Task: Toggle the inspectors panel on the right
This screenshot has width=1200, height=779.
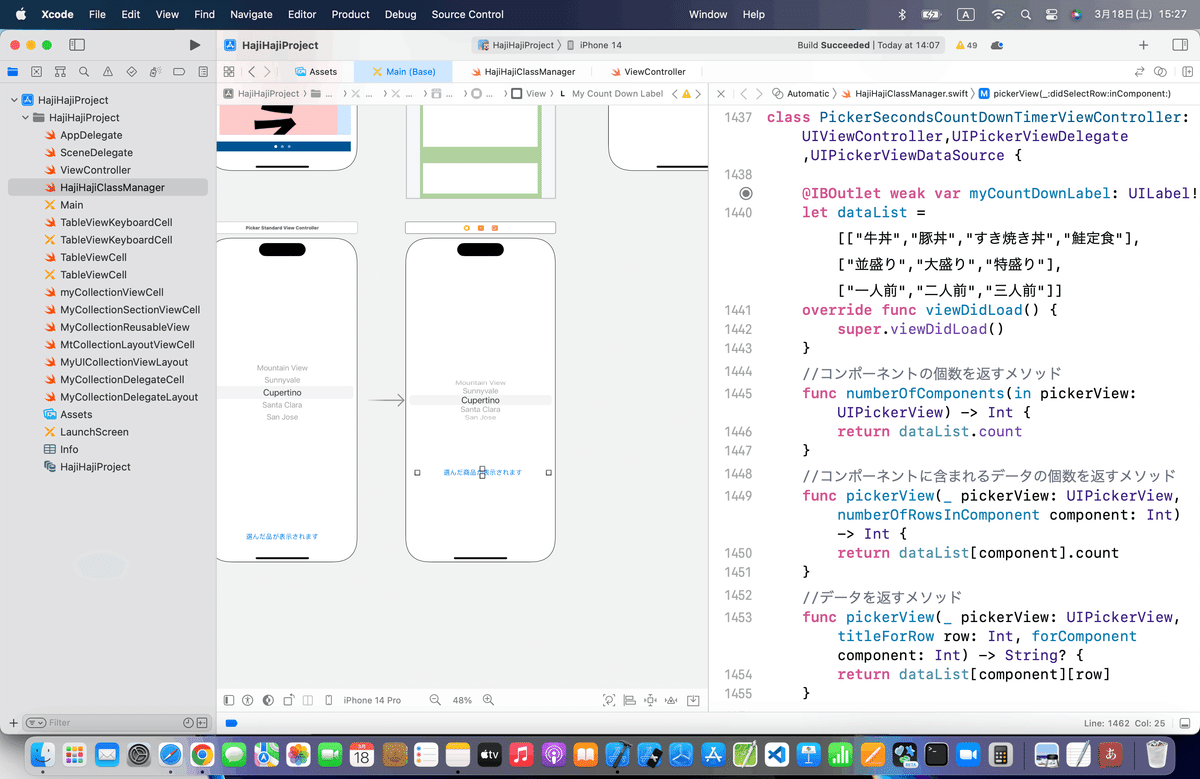Action: pos(1179,45)
